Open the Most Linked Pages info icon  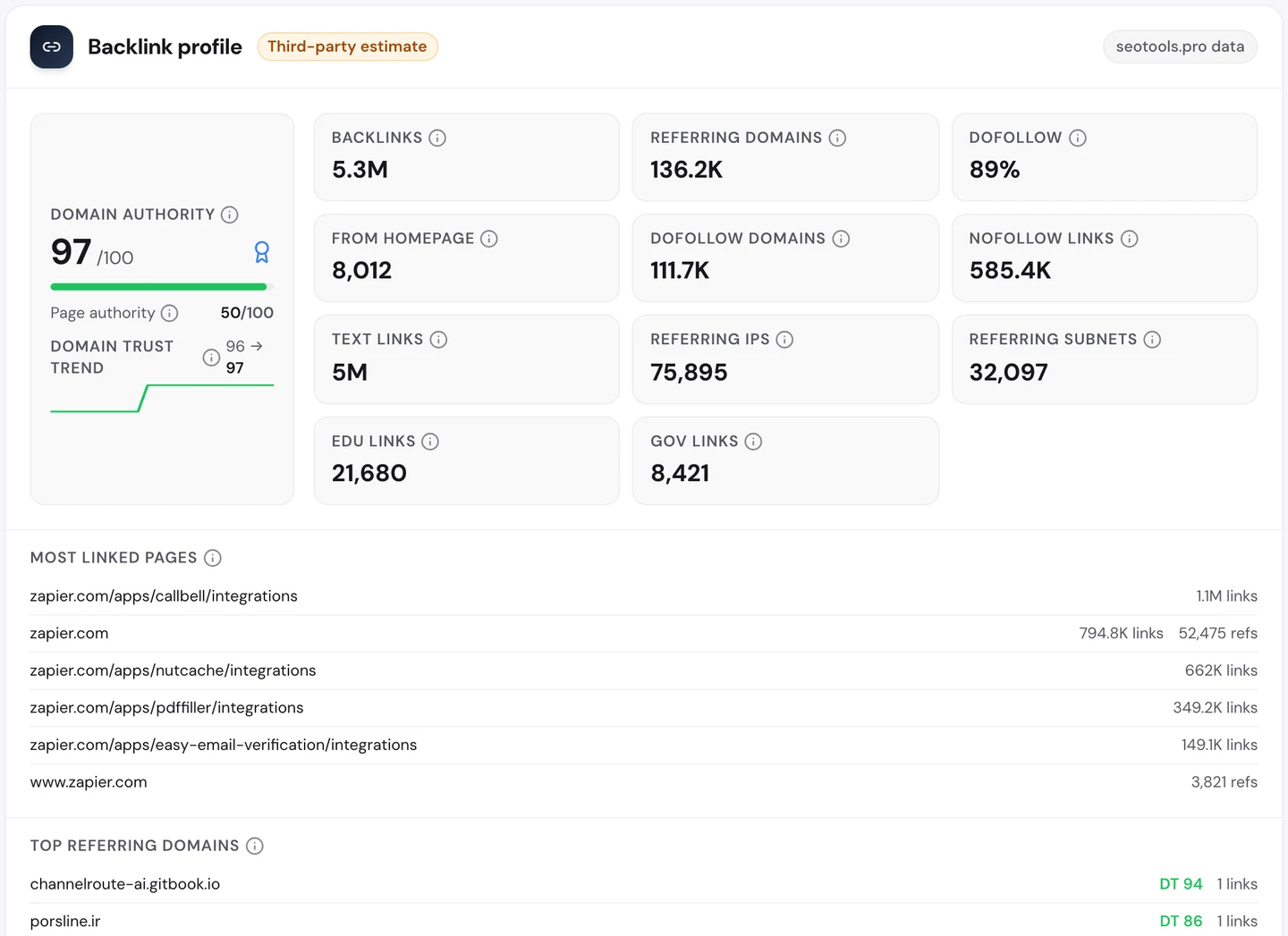[x=212, y=558]
